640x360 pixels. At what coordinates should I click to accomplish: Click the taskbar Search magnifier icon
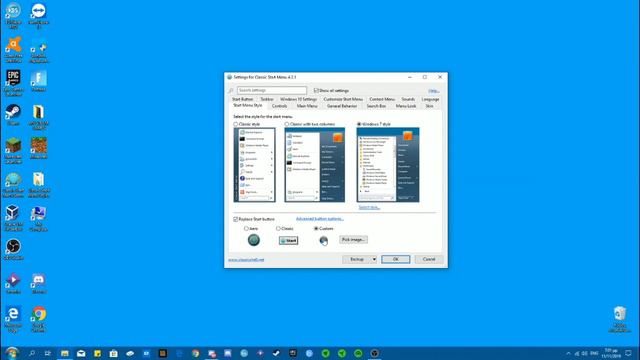[31, 353]
